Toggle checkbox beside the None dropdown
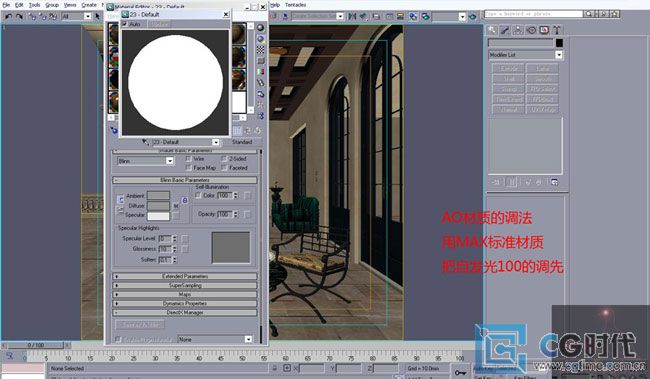The width and height of the screenshot is (650, 379). pos(118,339)
